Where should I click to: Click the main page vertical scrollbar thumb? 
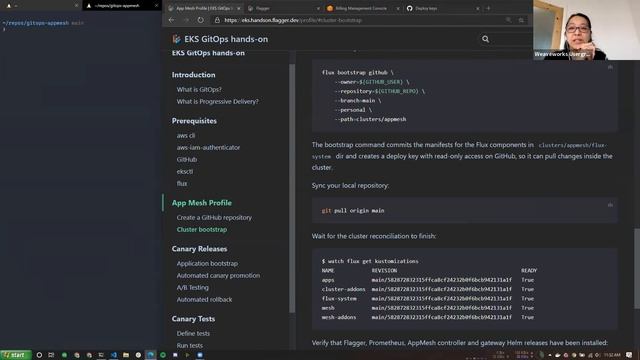point(637,269)
